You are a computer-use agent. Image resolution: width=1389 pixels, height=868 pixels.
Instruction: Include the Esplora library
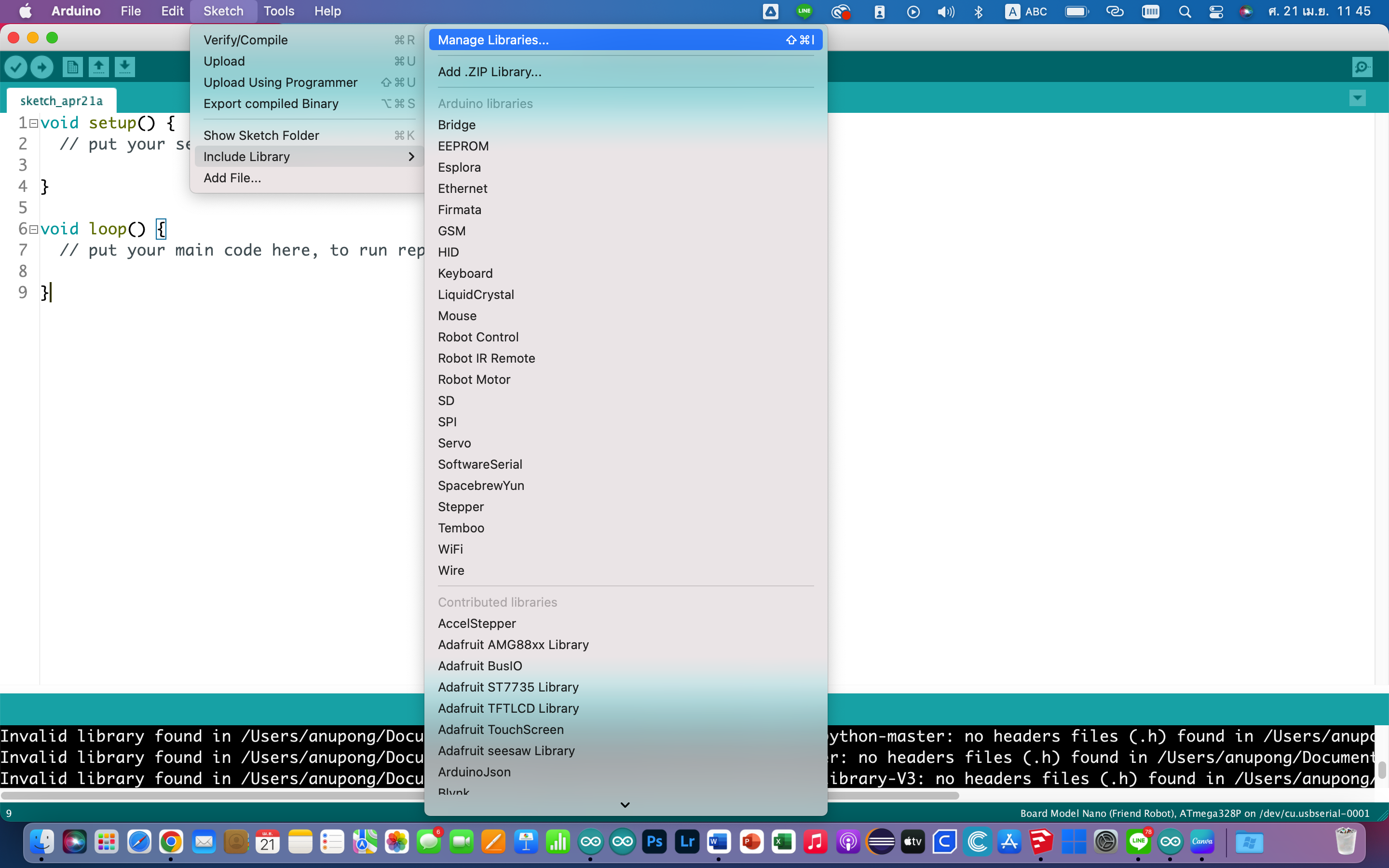point(626,167)
